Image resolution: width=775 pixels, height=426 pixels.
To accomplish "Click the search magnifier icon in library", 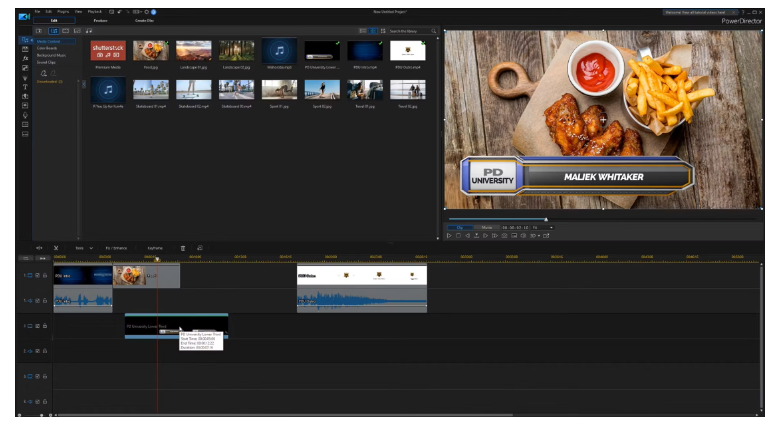I will 433,31.
